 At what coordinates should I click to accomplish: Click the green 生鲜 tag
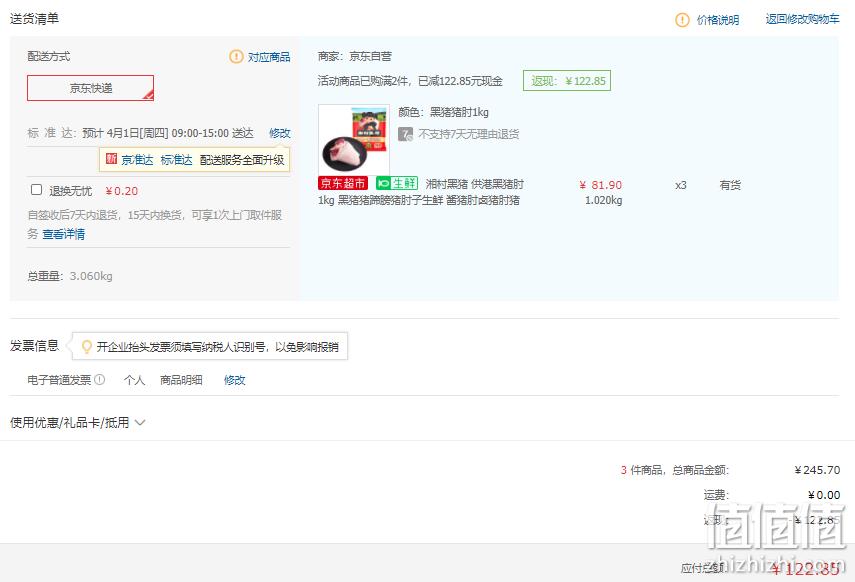(x=397, y=184)
